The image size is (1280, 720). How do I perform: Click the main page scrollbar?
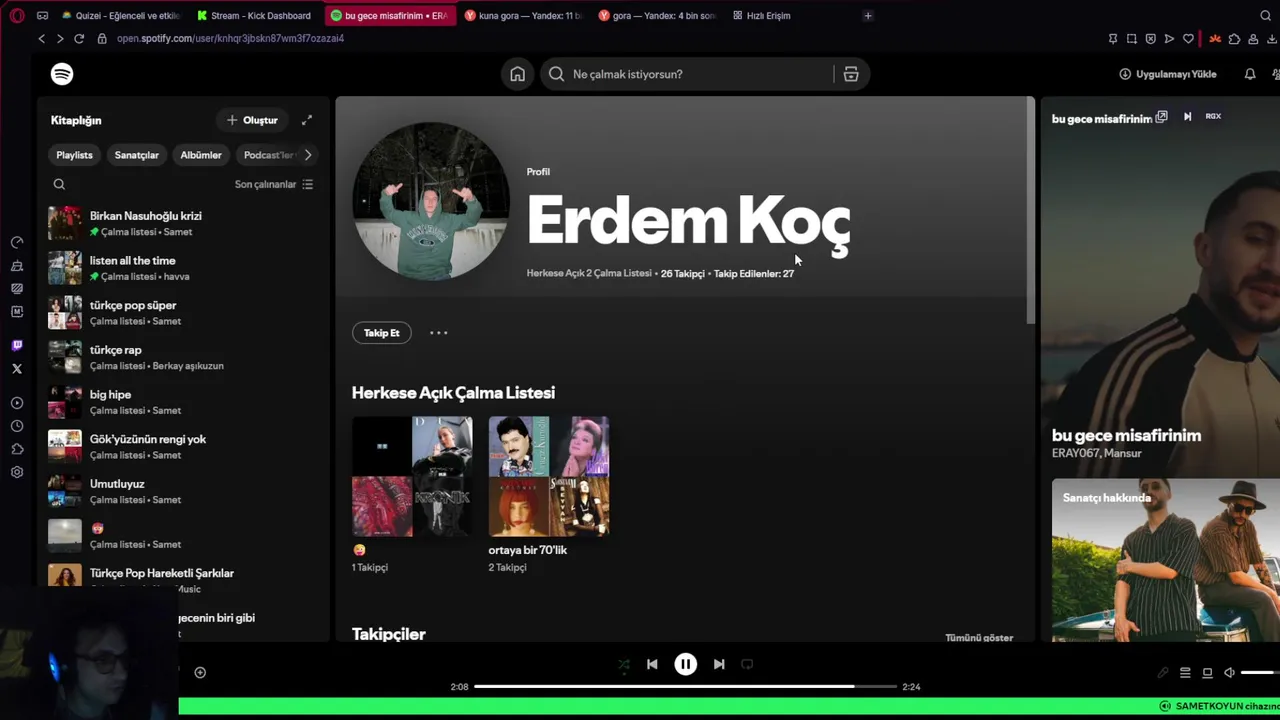coord(1030,210)
